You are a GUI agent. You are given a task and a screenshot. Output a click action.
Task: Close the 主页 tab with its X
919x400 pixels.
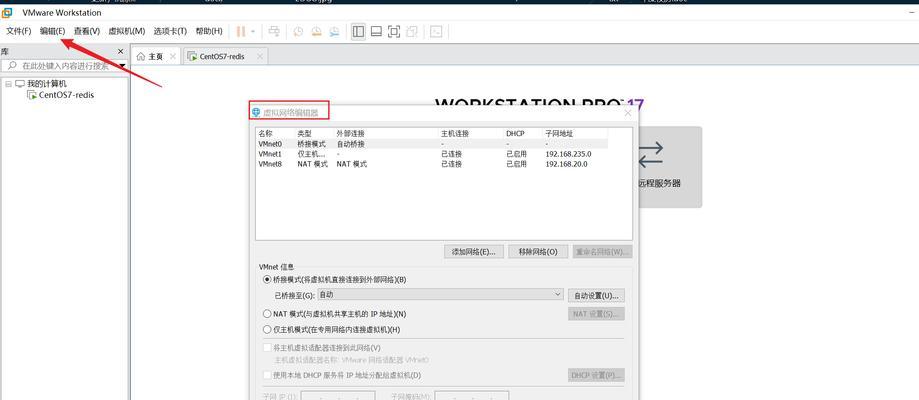172,57
